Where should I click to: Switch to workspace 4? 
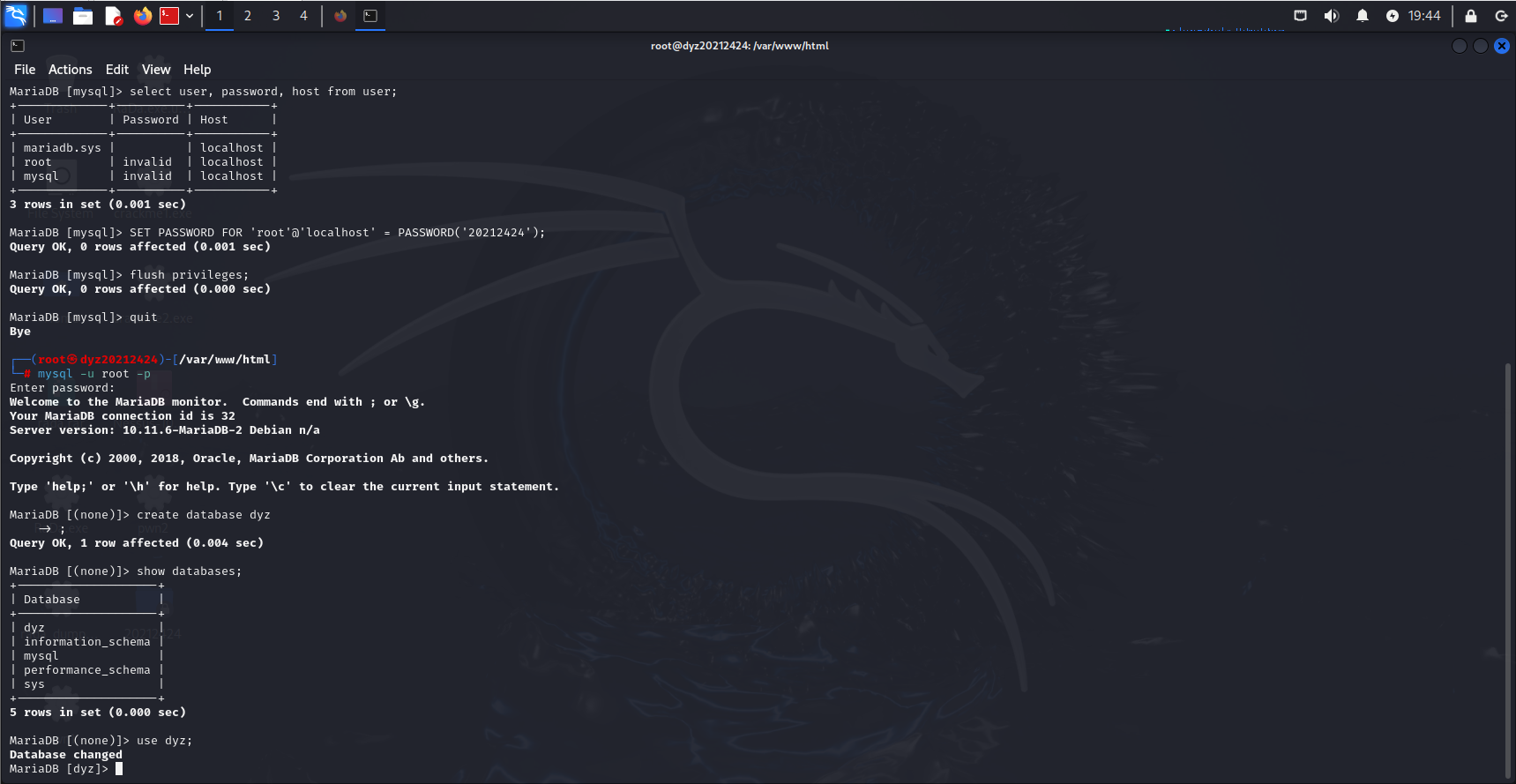click(304, 16)
